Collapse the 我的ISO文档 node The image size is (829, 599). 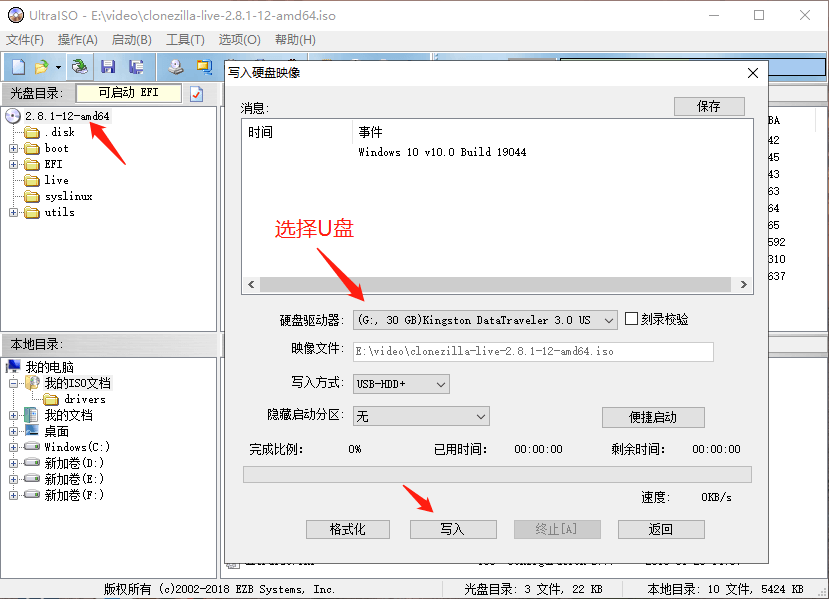(x=14, y=383)
